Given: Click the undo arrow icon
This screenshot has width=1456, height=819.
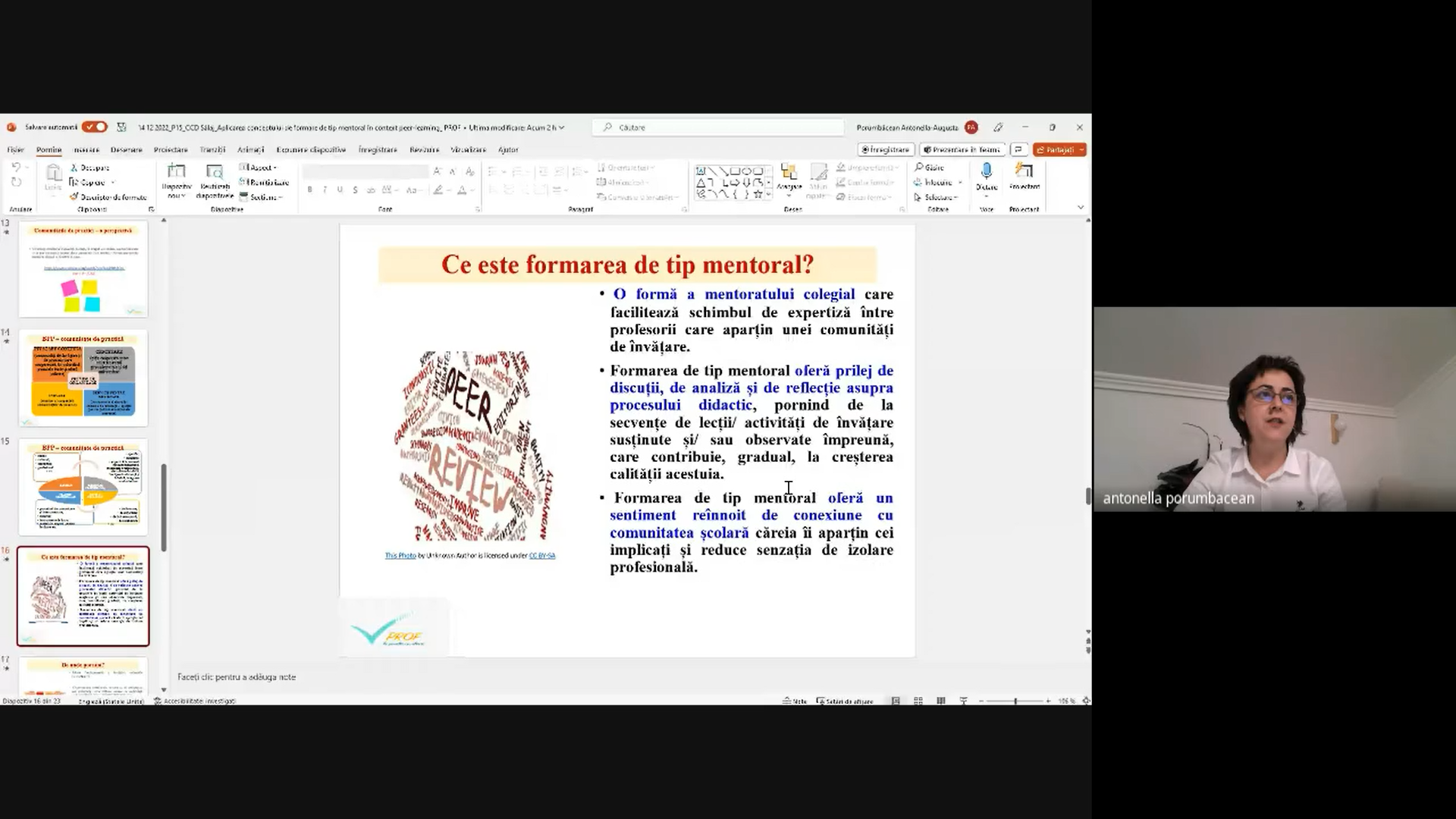Looking at the screenshot, I should tap(16, 168).
